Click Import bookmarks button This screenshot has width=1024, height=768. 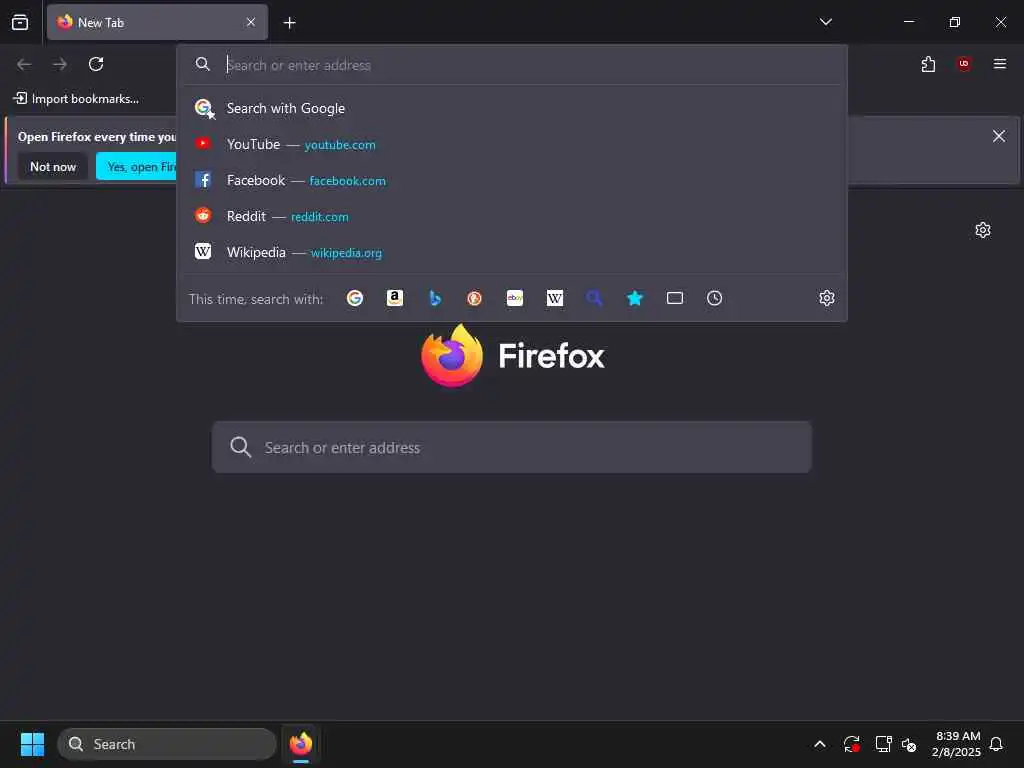[76, 99]
